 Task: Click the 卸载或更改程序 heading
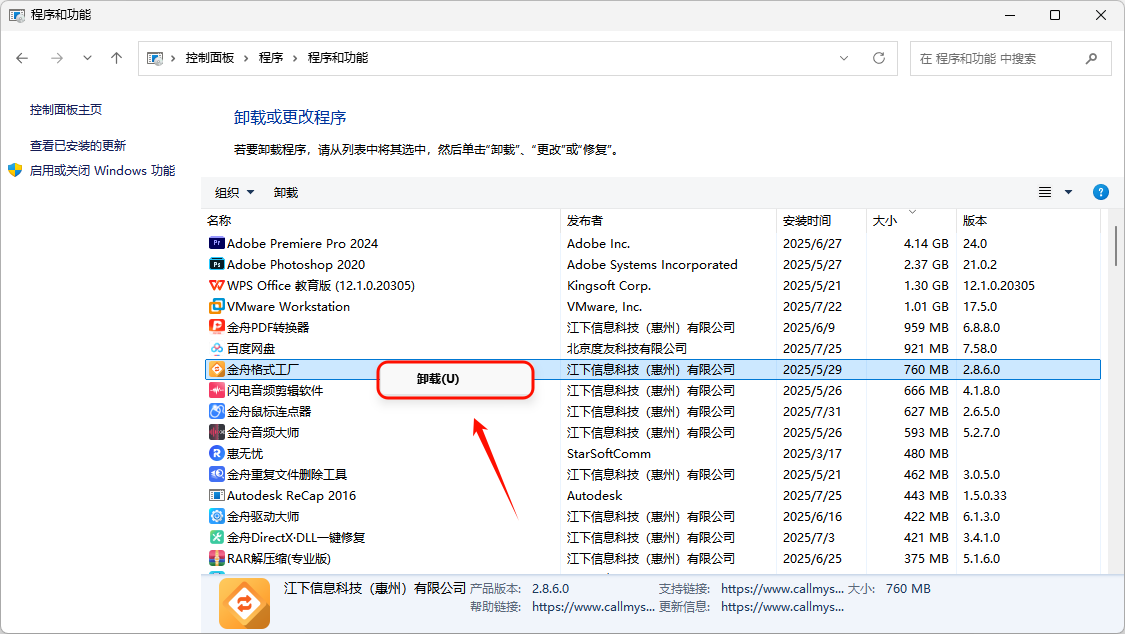pyautogui.click(x=290, y=118)
